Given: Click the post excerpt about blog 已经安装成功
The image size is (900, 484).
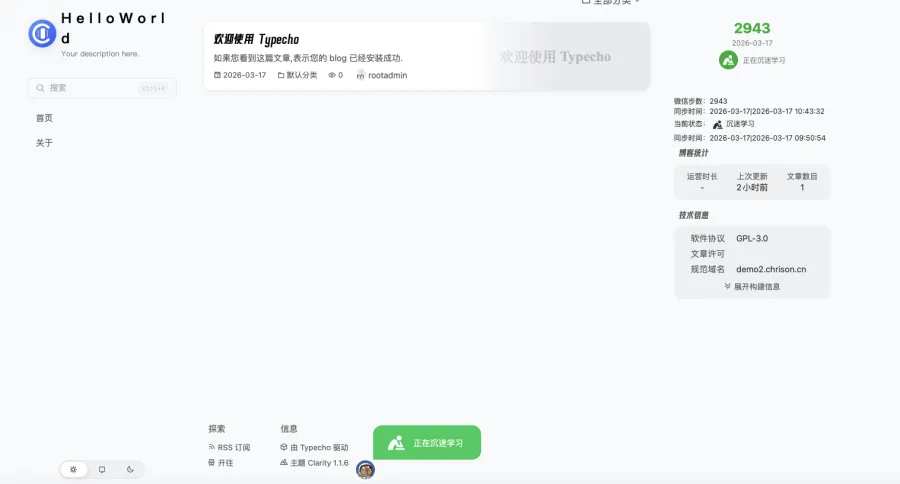Looking at the screenshot, I should click(x=308, y=58).
